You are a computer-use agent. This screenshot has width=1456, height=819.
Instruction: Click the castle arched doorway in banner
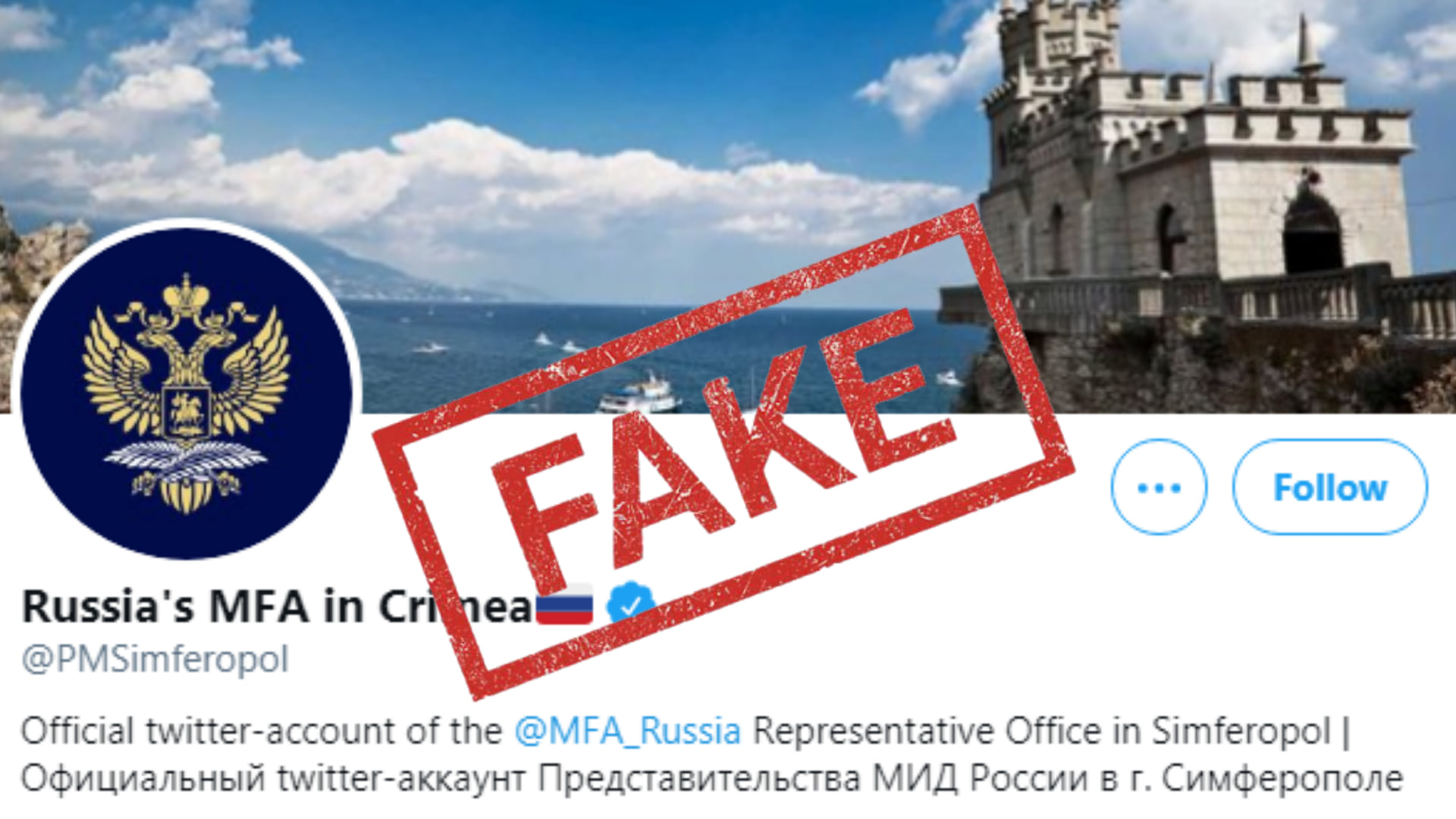[x=1312, y=231]
